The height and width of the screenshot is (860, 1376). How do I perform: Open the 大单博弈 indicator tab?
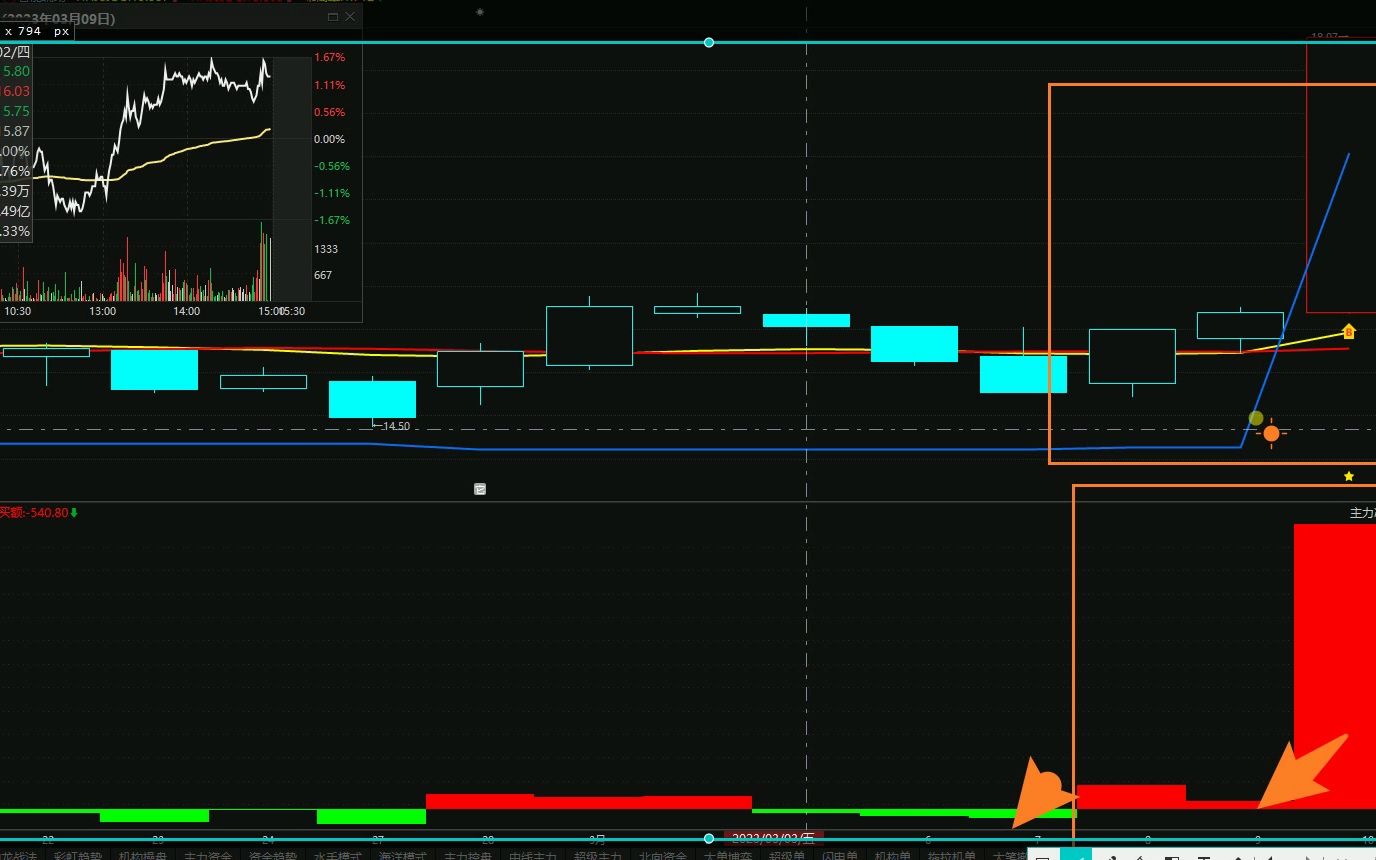pyautogui.click(x=728, y=855)
